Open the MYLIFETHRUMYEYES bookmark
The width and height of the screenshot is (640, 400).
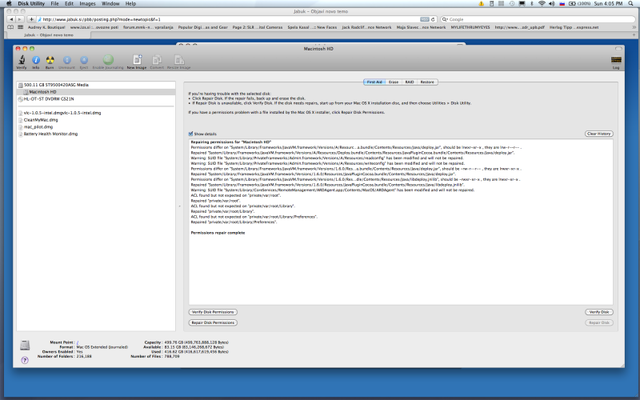click(x=470, y=27)
